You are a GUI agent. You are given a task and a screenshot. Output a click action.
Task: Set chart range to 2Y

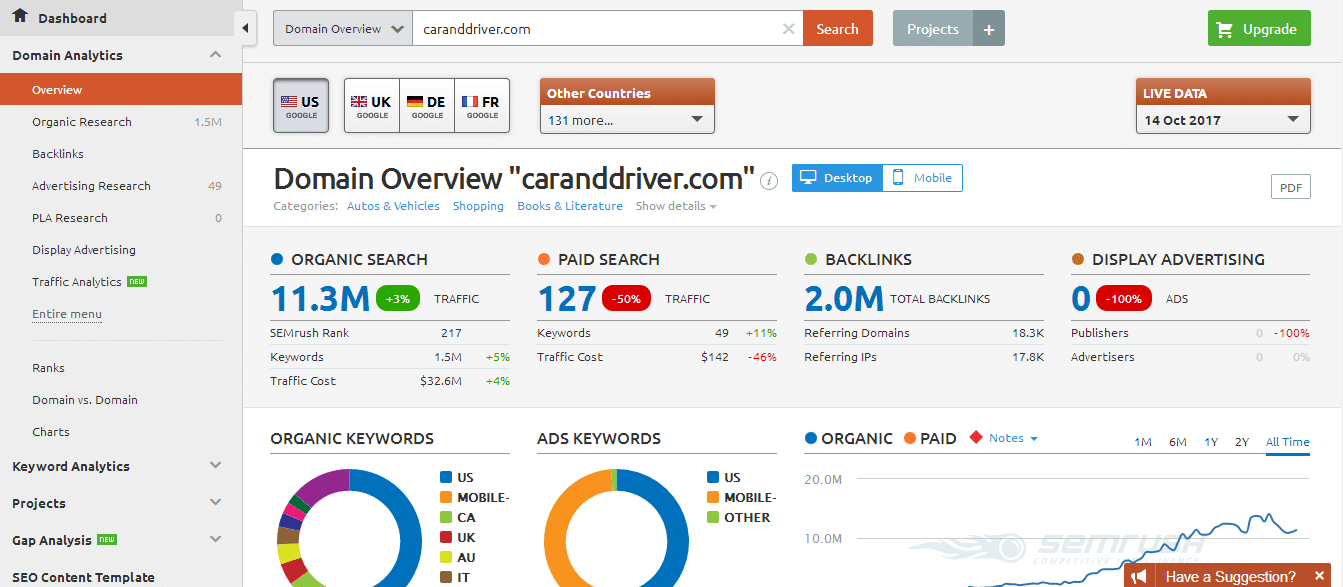pyautogui.click(x=1242, y=441)
